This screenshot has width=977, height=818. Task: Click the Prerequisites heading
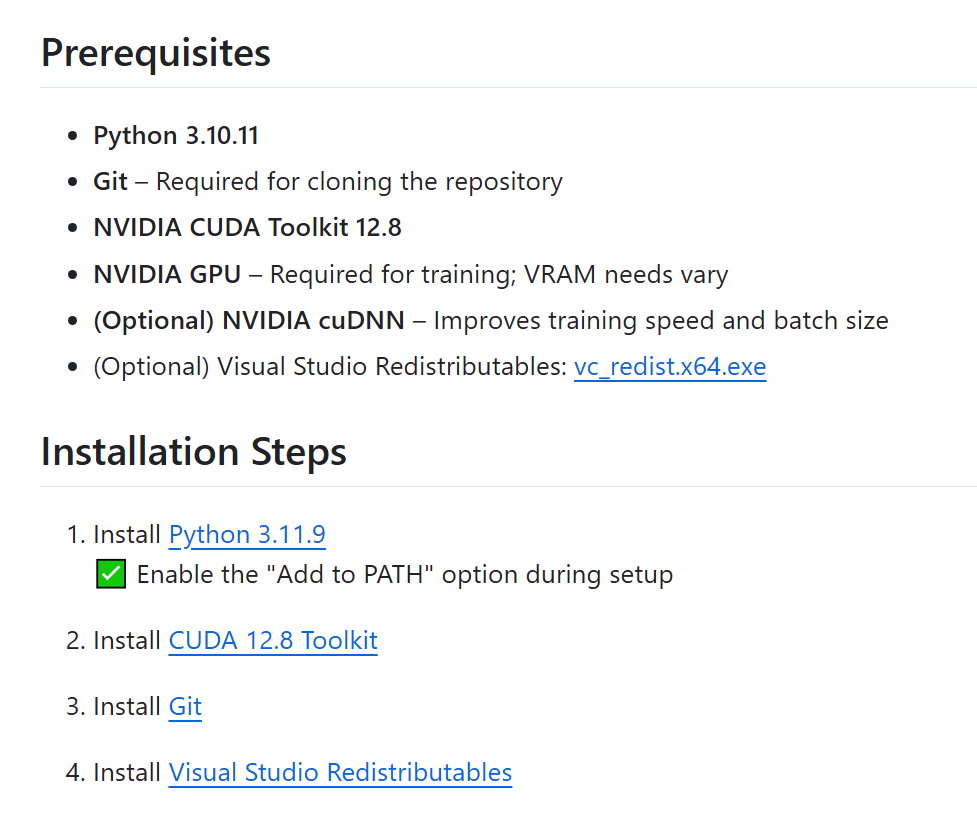[x=156, y=53]
